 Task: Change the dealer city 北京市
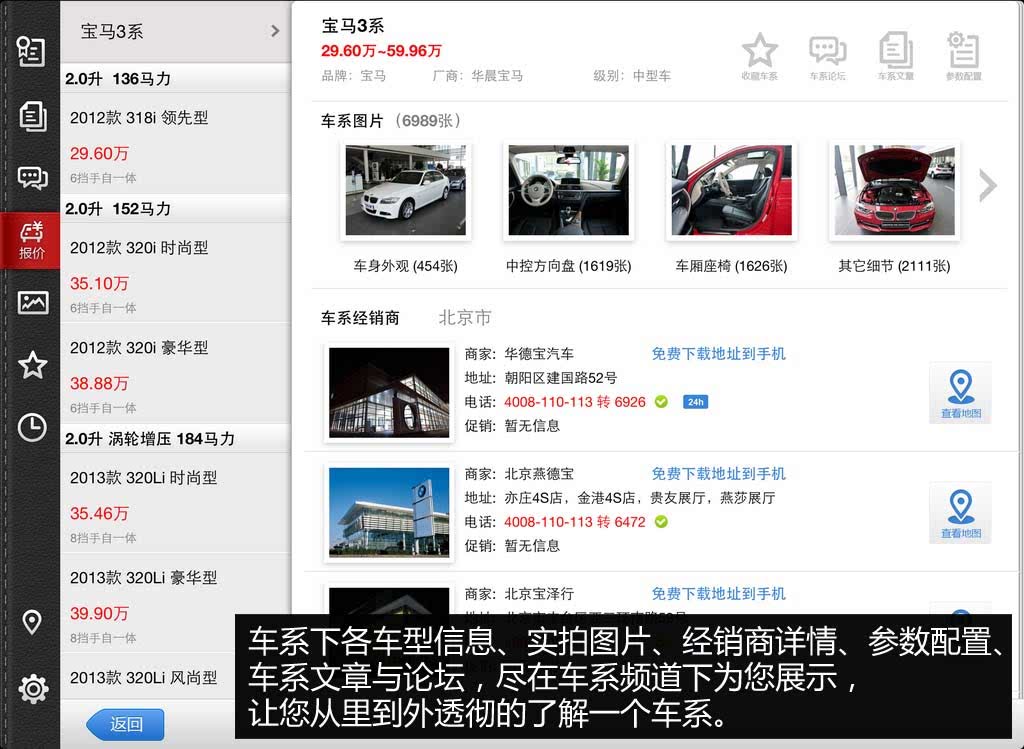[465, 318]
